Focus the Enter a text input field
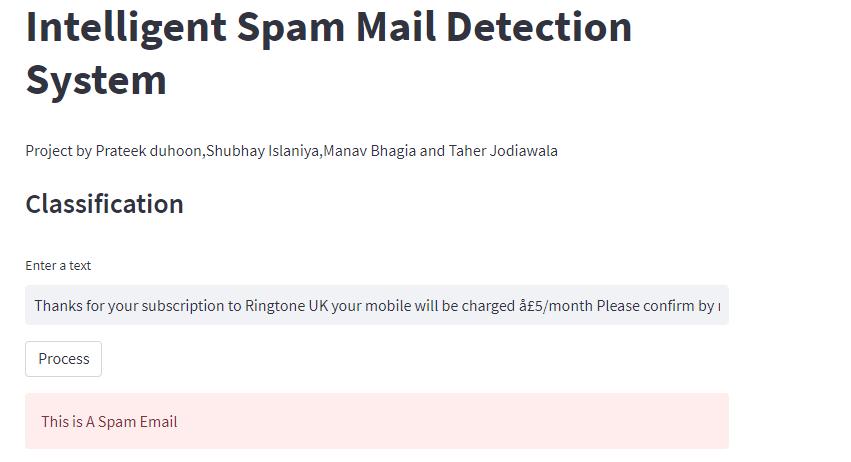This screenshot has height=462, width=851. [x=377, y=305]
